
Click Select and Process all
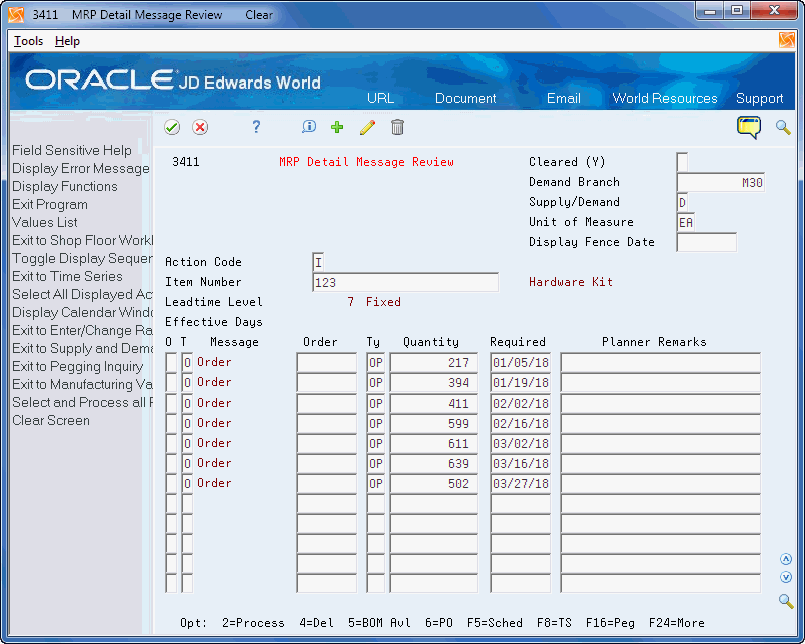pos(82,402)
